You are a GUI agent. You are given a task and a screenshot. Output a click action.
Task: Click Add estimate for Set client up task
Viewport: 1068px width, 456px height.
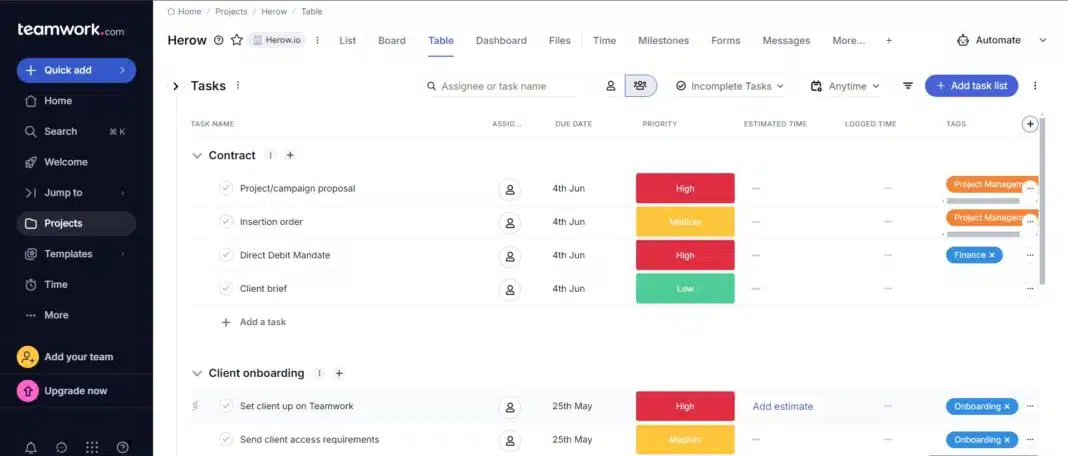(x=782, y=406)
